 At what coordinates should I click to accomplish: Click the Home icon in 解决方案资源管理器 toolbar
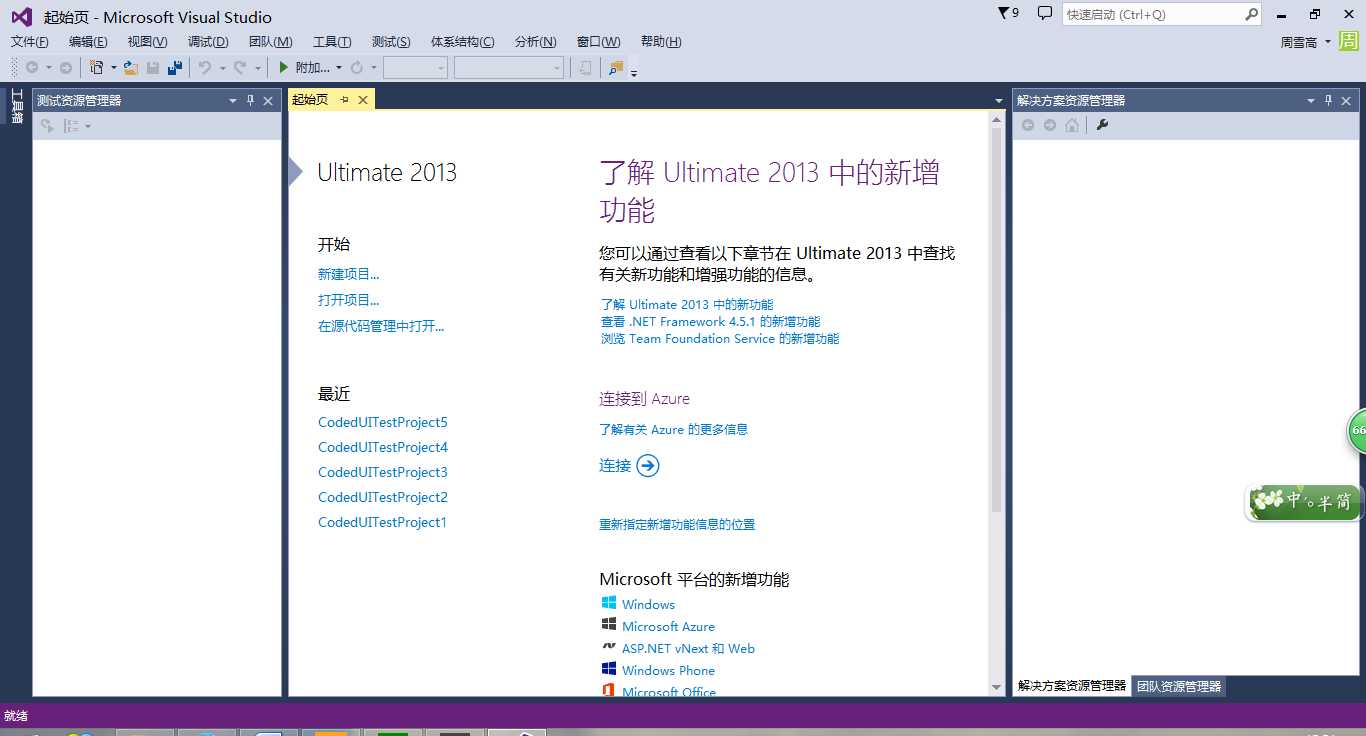point(1072,125)
